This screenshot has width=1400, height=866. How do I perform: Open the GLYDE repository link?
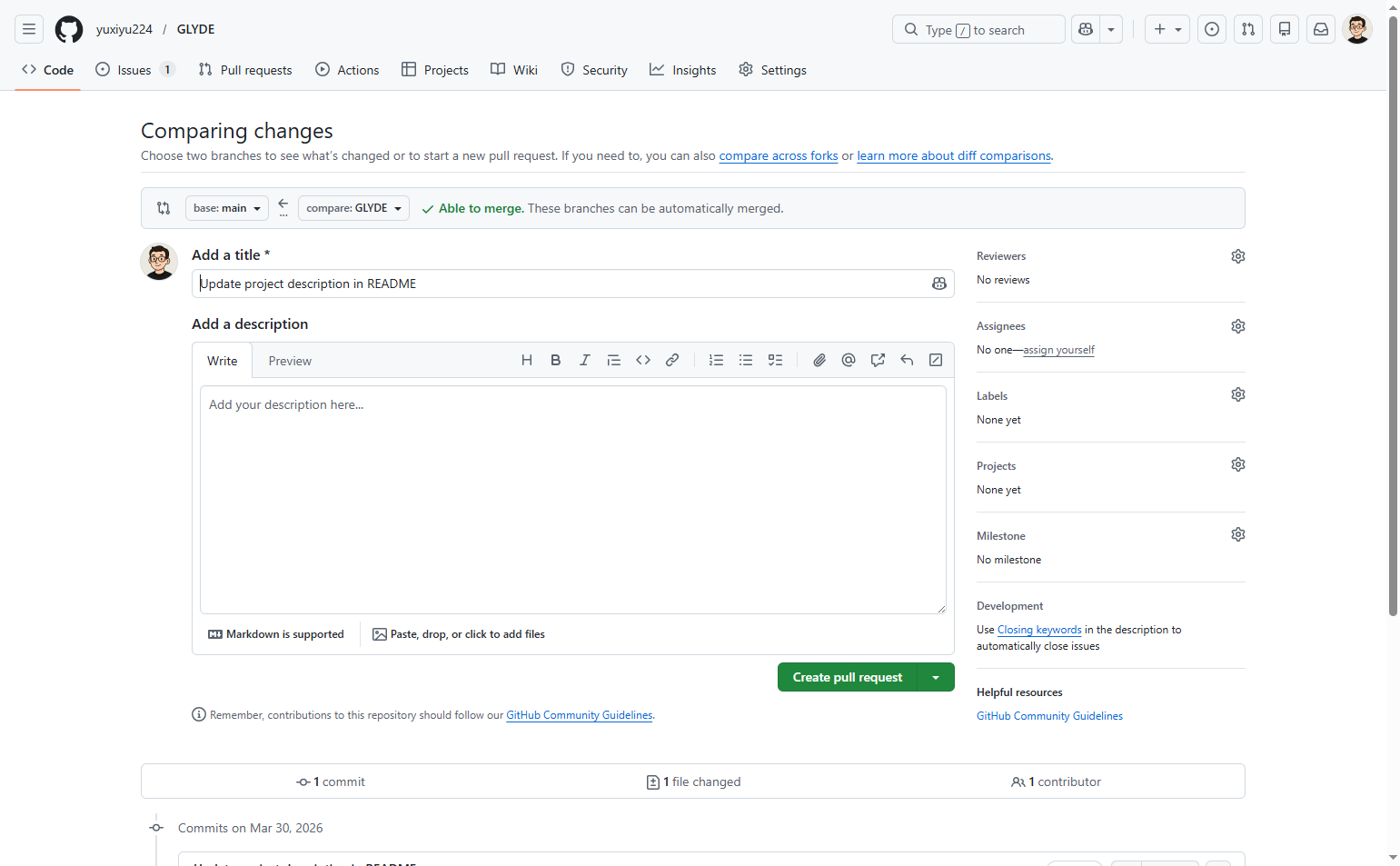coord(196,29)
